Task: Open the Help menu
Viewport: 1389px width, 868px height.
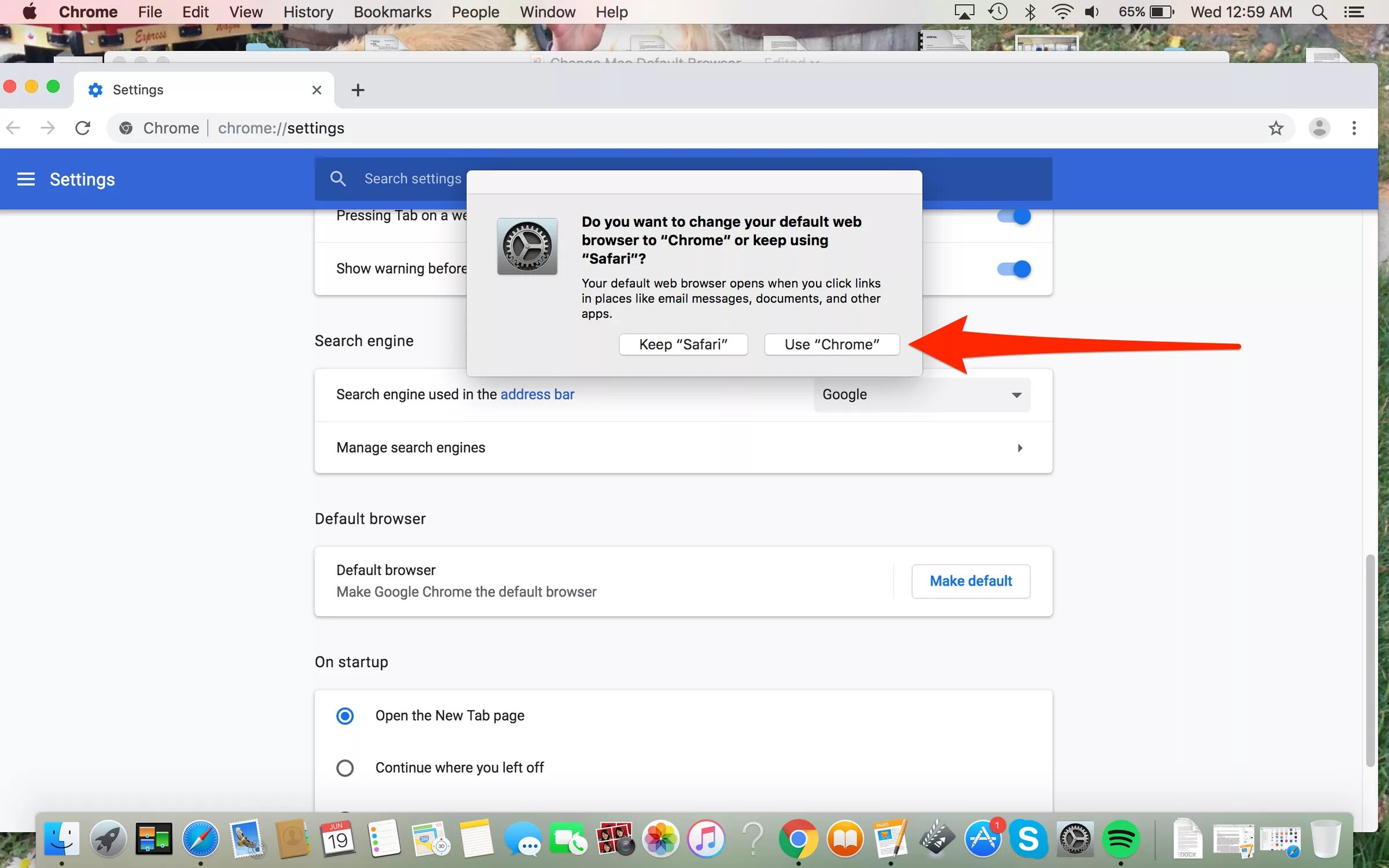Action: pos(612,12)
